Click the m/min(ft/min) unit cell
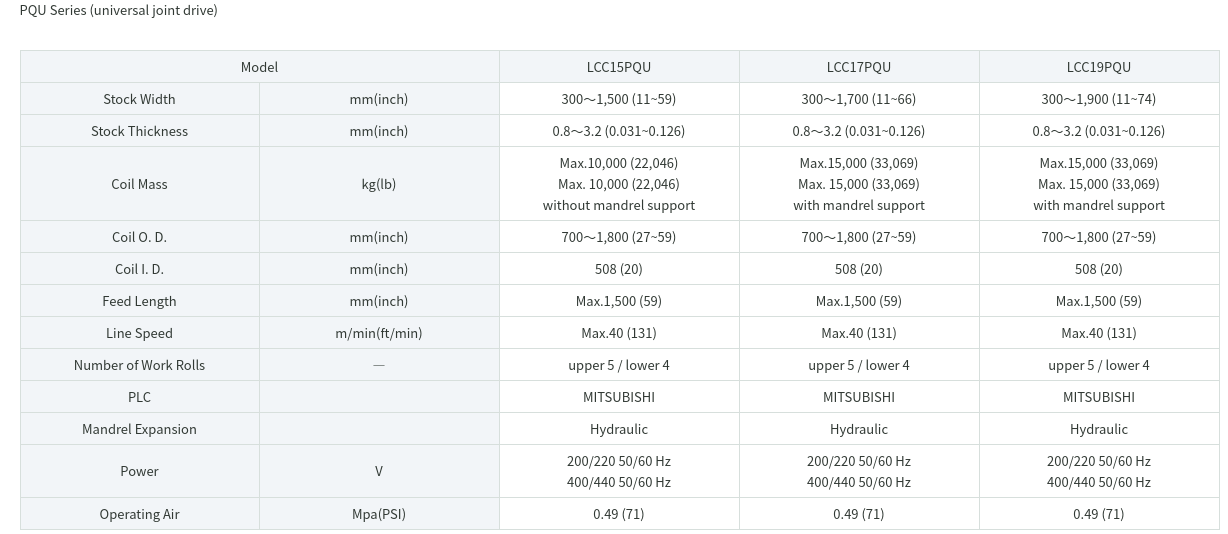This screenshot has width=1228, height=534. click(379, 333)
